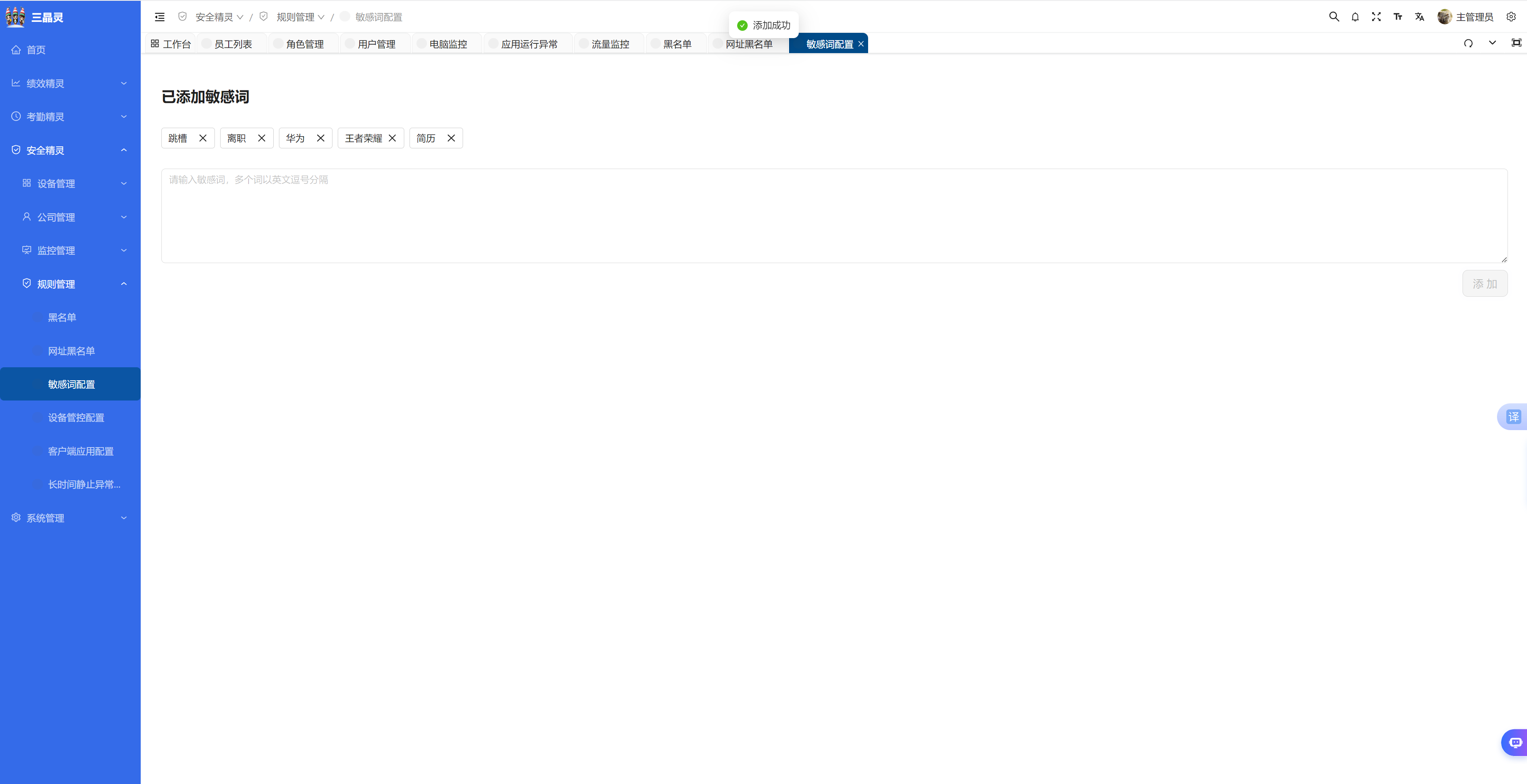Image resolution: width=1527 pixels, height=784 pixels.
Task: Click the 三晶灵 logo
Action: (x=34, y=17)
